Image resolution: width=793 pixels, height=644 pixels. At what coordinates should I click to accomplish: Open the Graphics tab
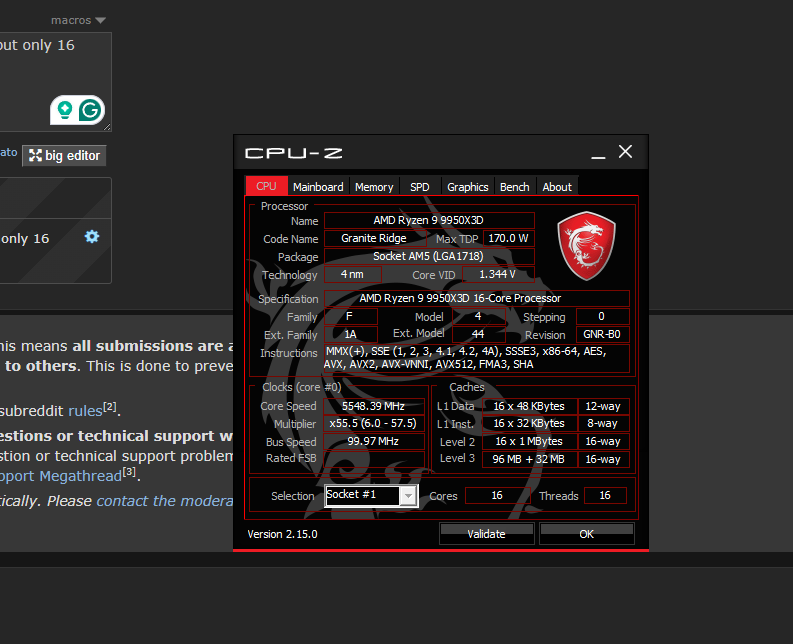(x=467, y=187)
